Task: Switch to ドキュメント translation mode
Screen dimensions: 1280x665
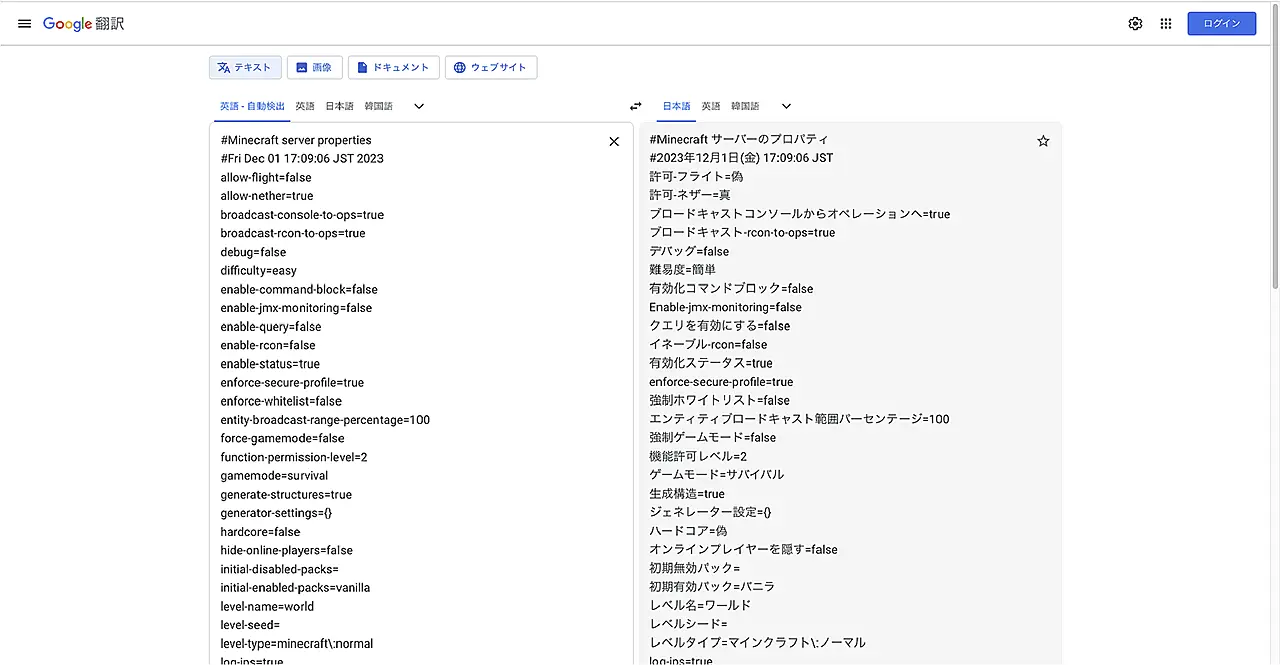Action: tap(393, 67)
